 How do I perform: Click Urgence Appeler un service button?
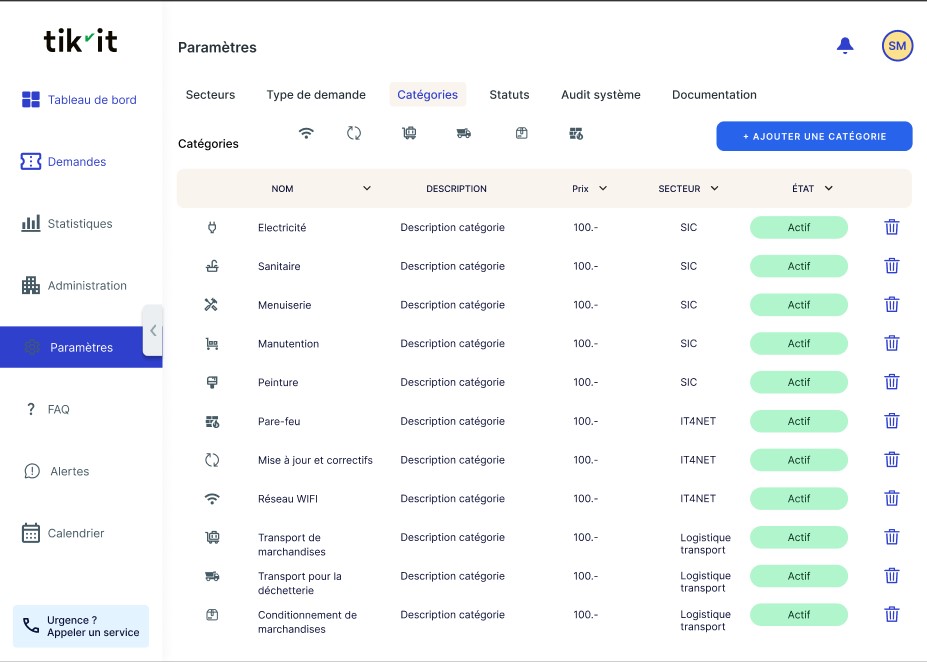point(81,626)
